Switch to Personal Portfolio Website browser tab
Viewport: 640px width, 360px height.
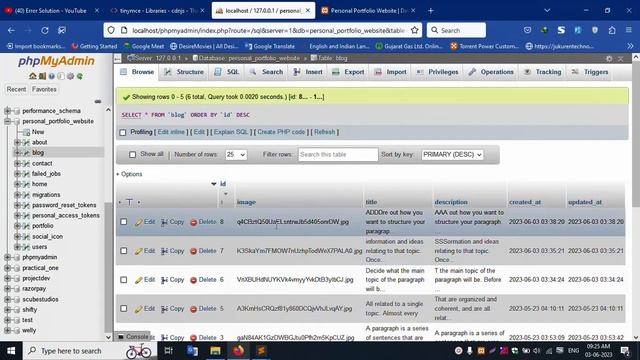tap(368, 11)
